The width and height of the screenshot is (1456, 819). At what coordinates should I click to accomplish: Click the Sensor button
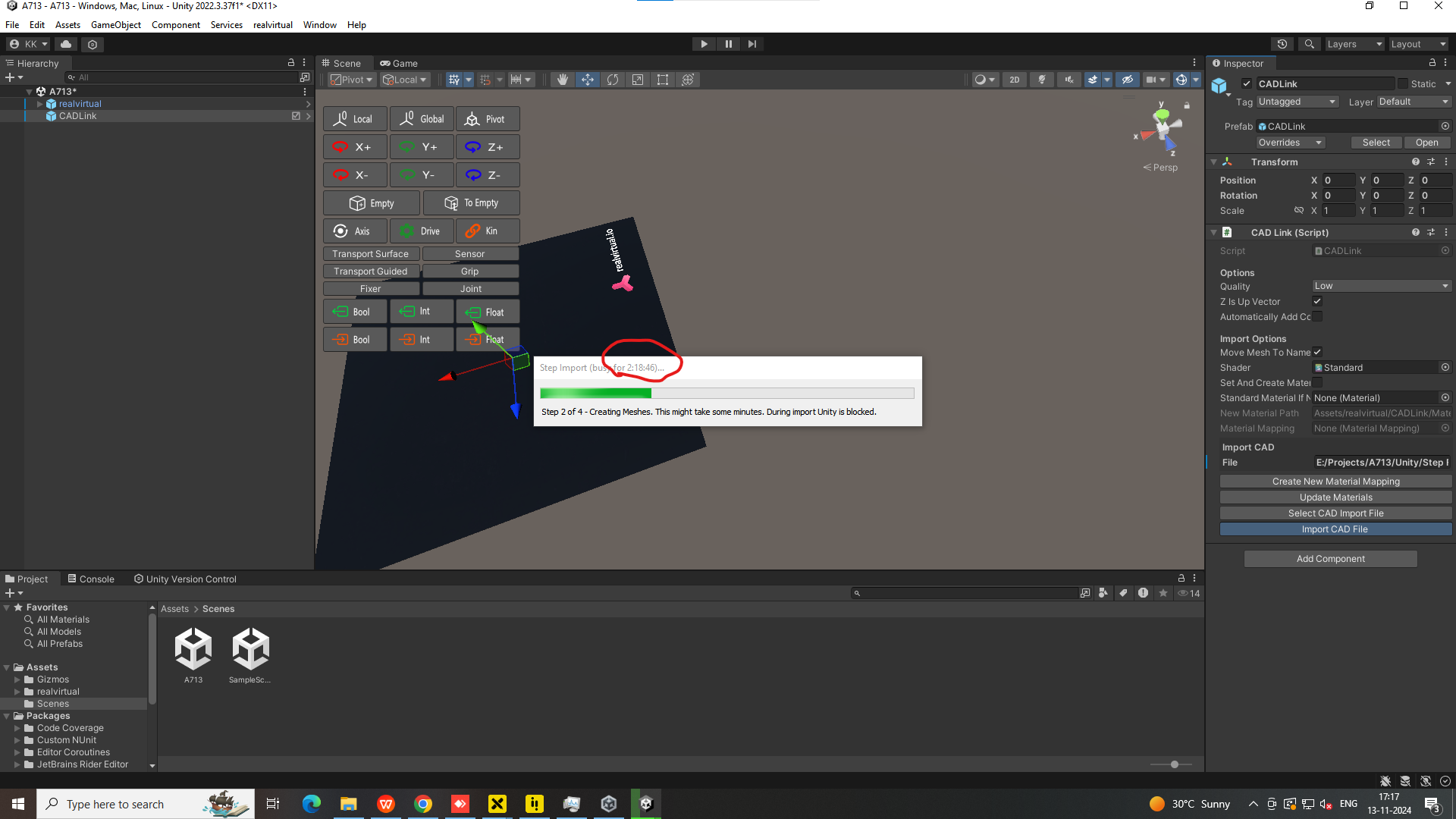pos(471,254)
